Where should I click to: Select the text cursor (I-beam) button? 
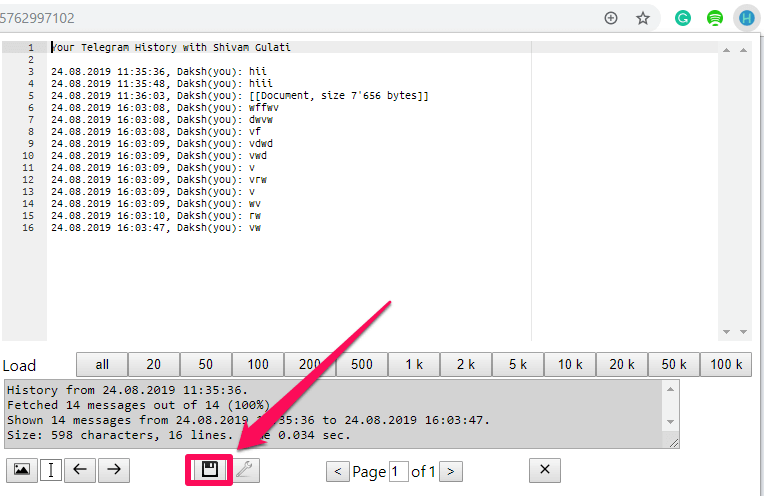(x=51, y=470)
